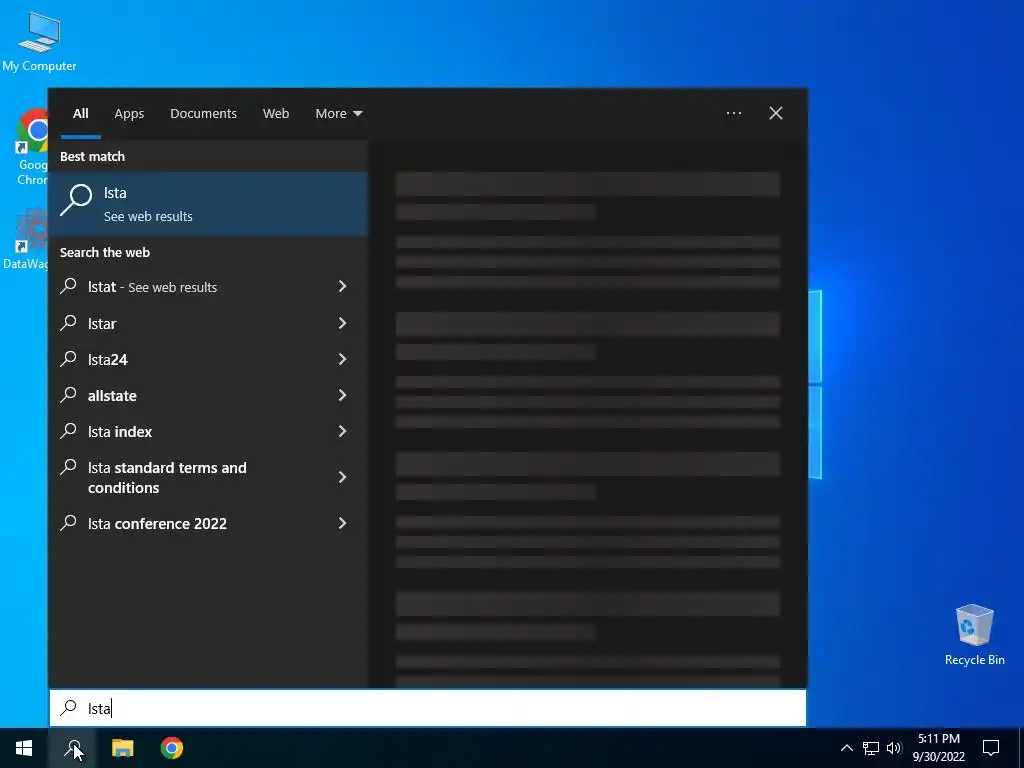
Task: Select the Google Chrome desktop shortcut
Action: point(30,147)
